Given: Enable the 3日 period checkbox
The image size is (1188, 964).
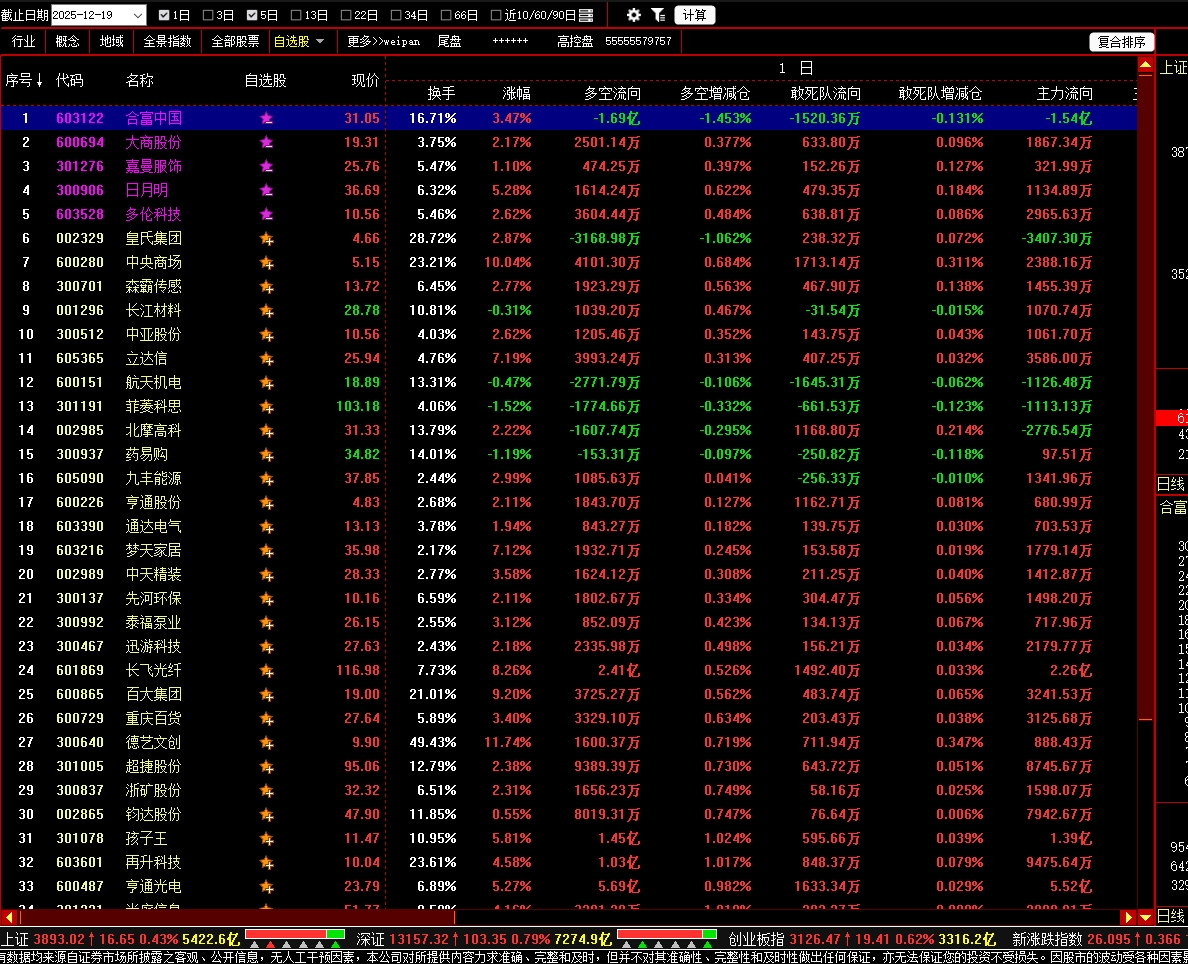Looking at the screenshot, I should pos(208,15).
